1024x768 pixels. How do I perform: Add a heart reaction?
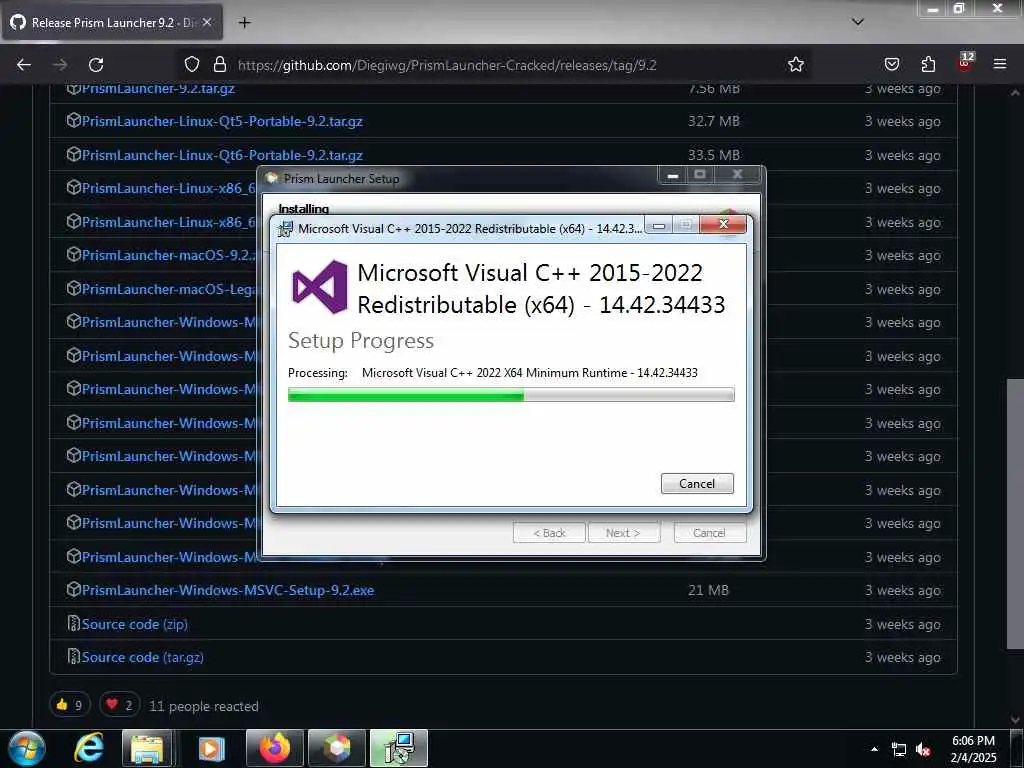pyautogui.click(x=120, y=705)
